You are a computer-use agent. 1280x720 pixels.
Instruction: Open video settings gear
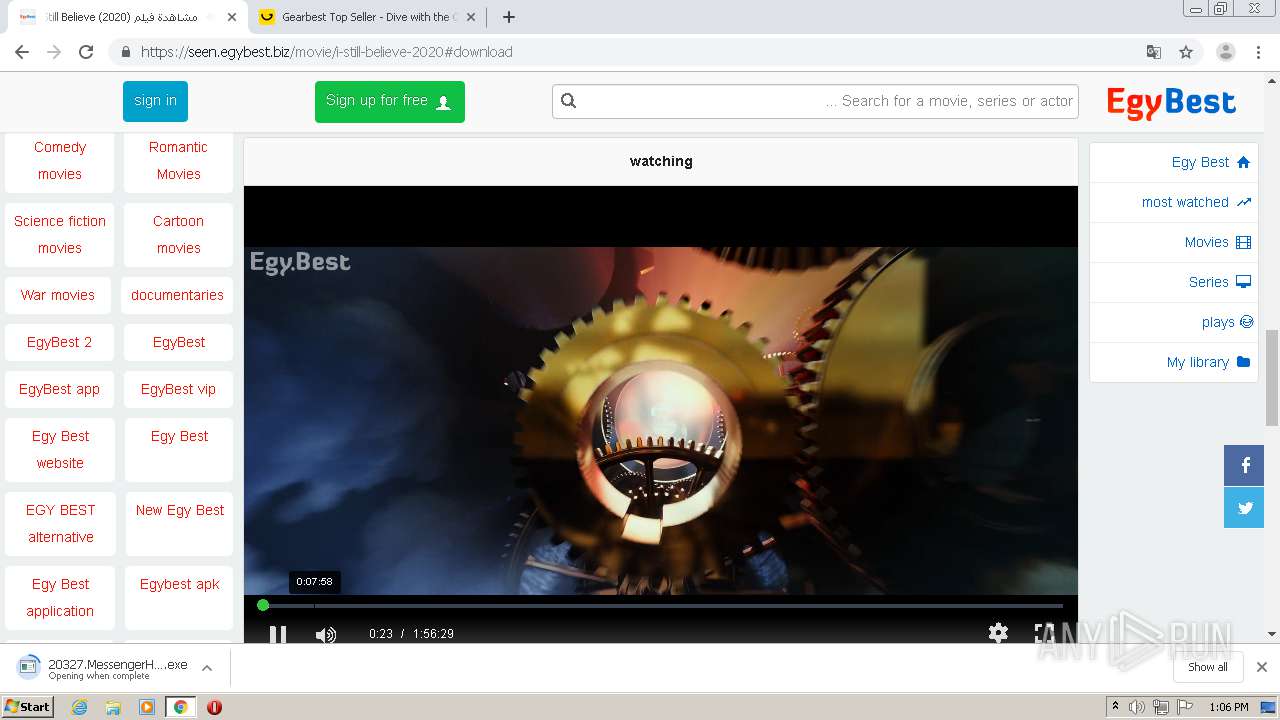pyautogui.click(x=998, y=633)
